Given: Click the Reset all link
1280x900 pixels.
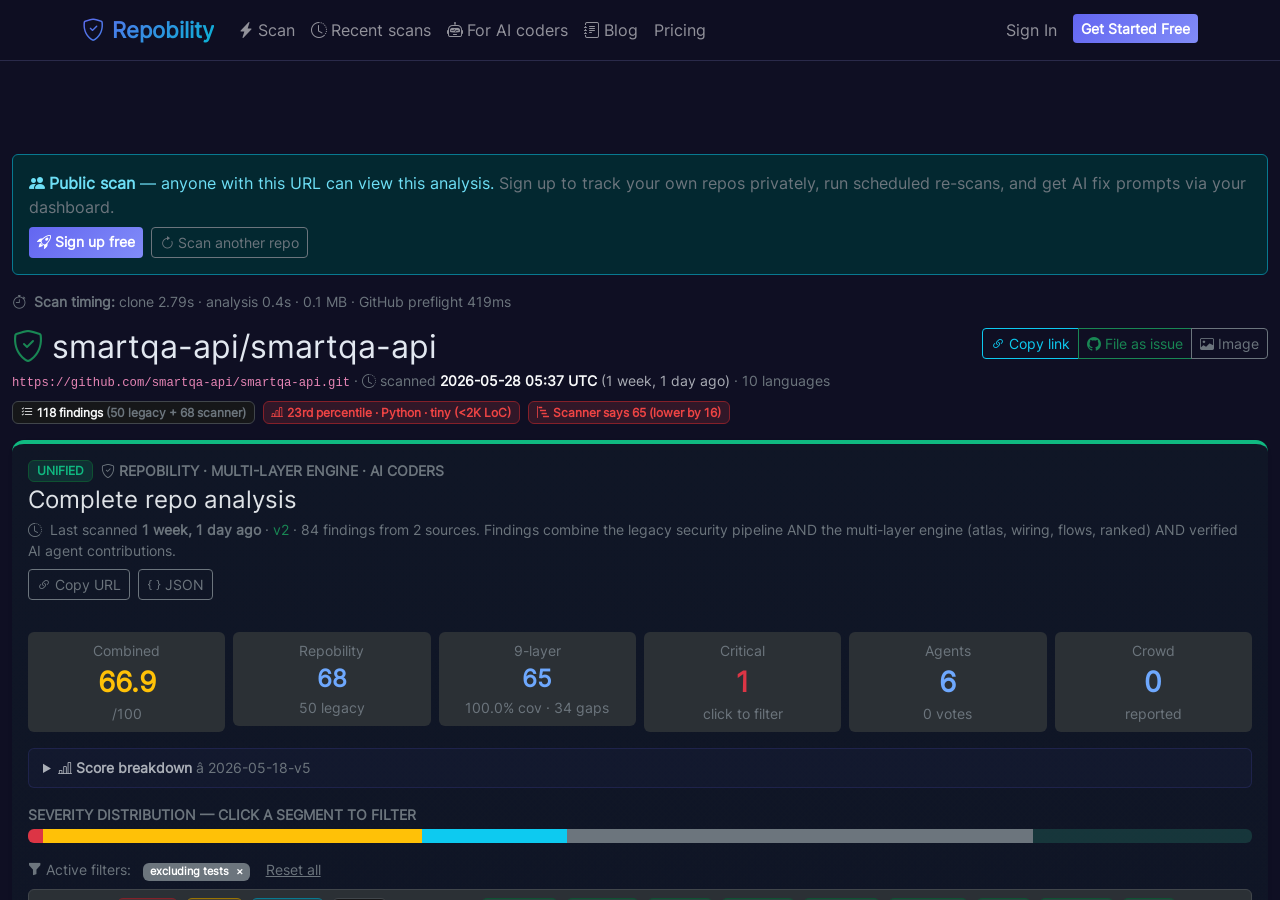Looking at the screenshot, I should coord(293,870).
